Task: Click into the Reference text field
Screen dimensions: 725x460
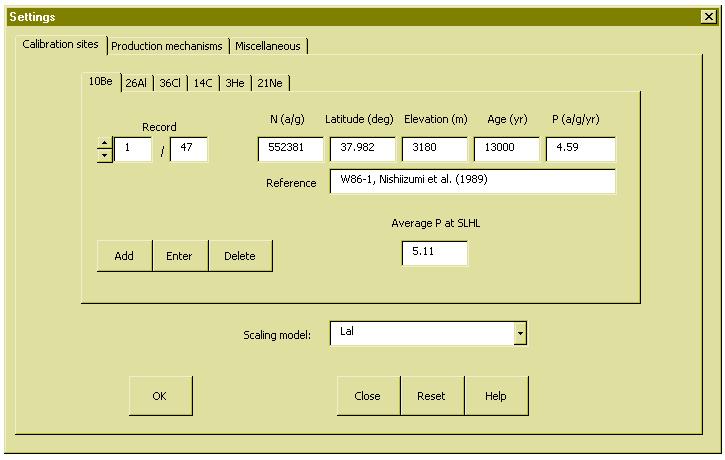Action: click(x=472, y=181)
